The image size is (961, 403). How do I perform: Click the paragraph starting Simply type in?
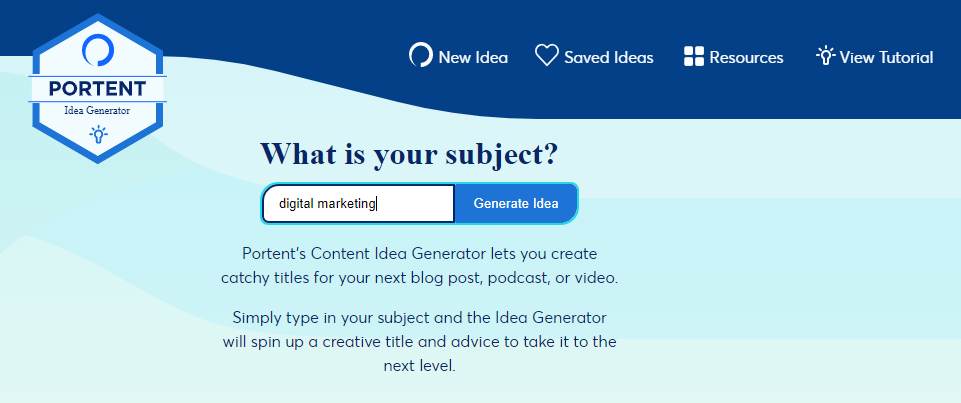click(x=420, y=342)
